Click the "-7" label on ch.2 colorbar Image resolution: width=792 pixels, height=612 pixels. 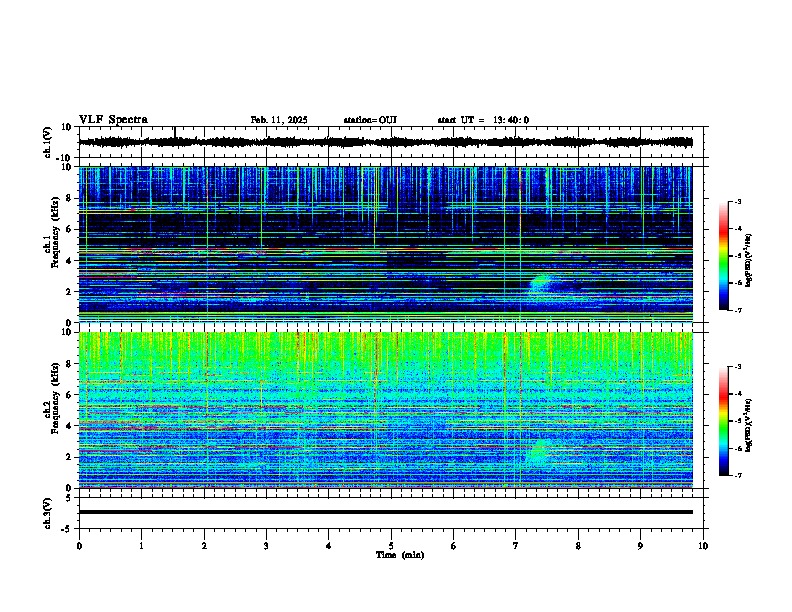(x=737, y=475)
